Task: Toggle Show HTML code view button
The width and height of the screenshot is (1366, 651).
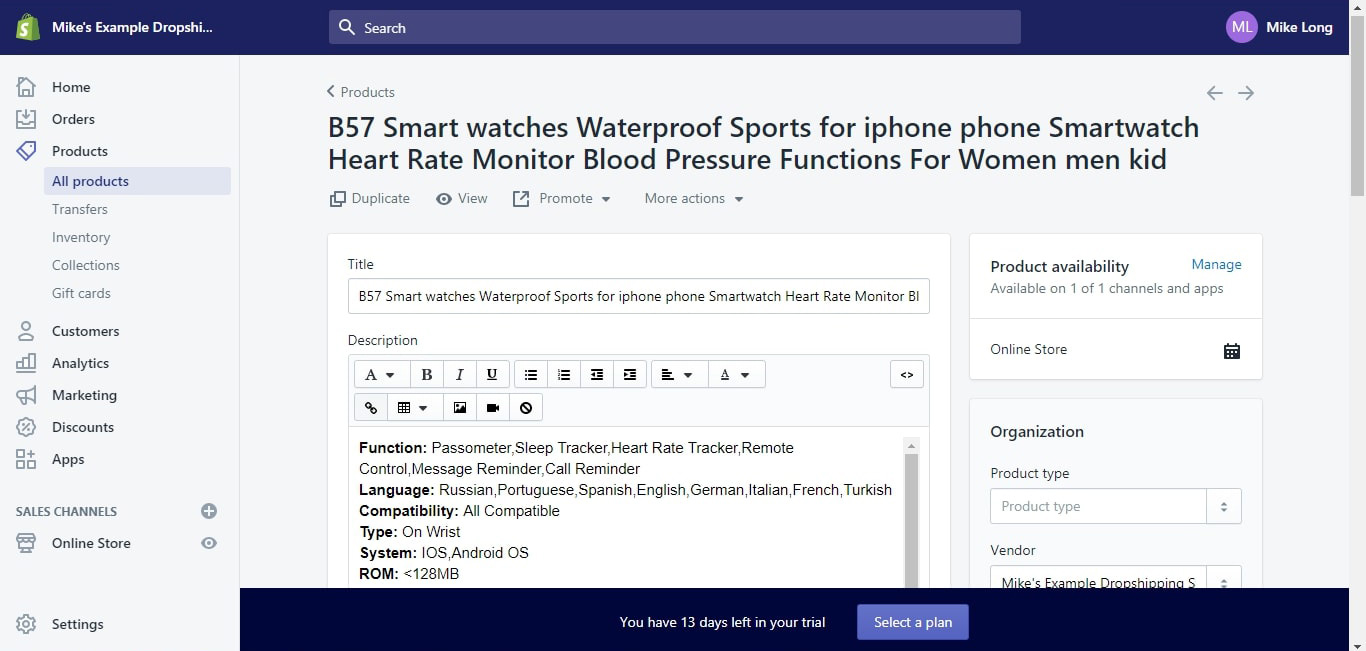Action: (906, 374)
